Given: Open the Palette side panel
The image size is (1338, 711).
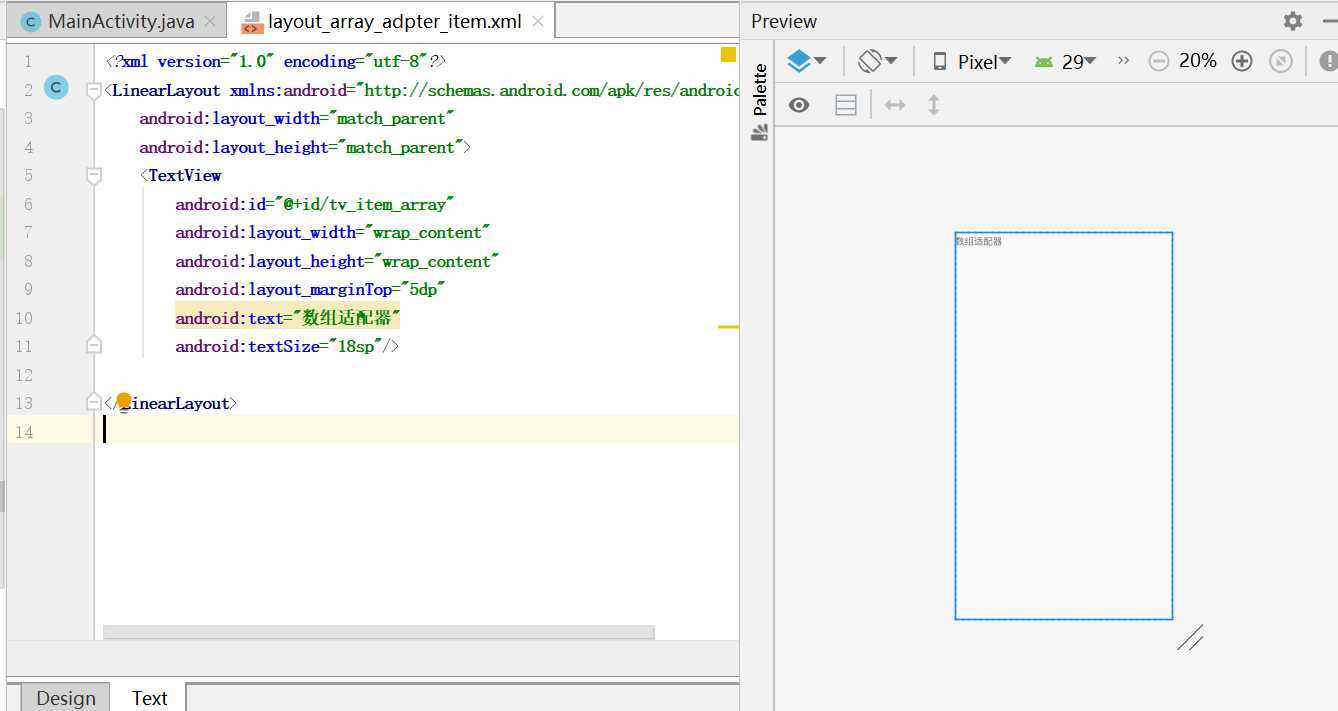Looking at the screenshot, I should tap(760, 101).
